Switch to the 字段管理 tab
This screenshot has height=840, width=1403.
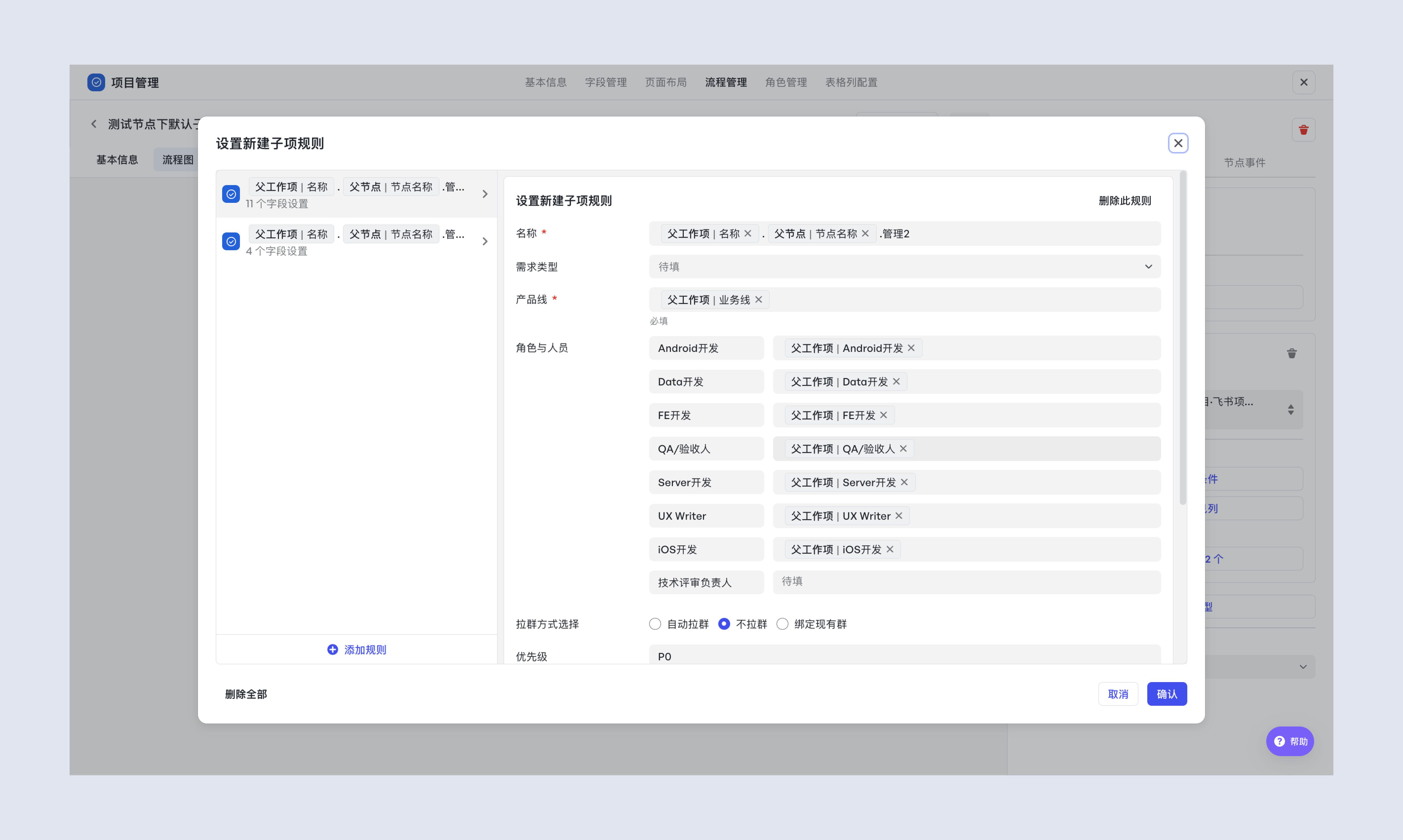605,82
